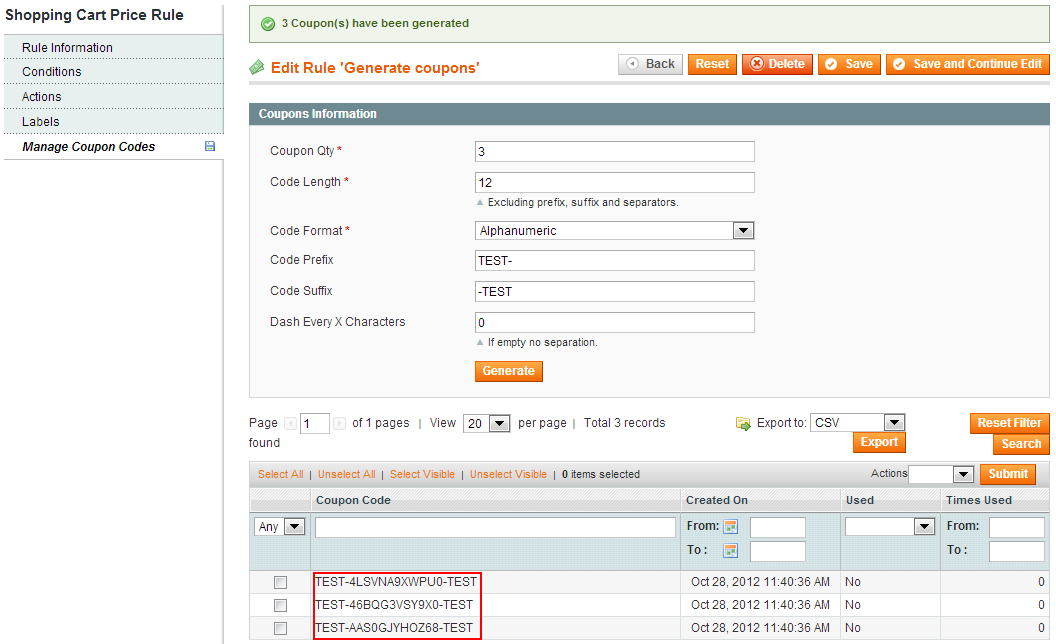Switch to the Conditions tab
1056x644 pixels.
[52, 72]
